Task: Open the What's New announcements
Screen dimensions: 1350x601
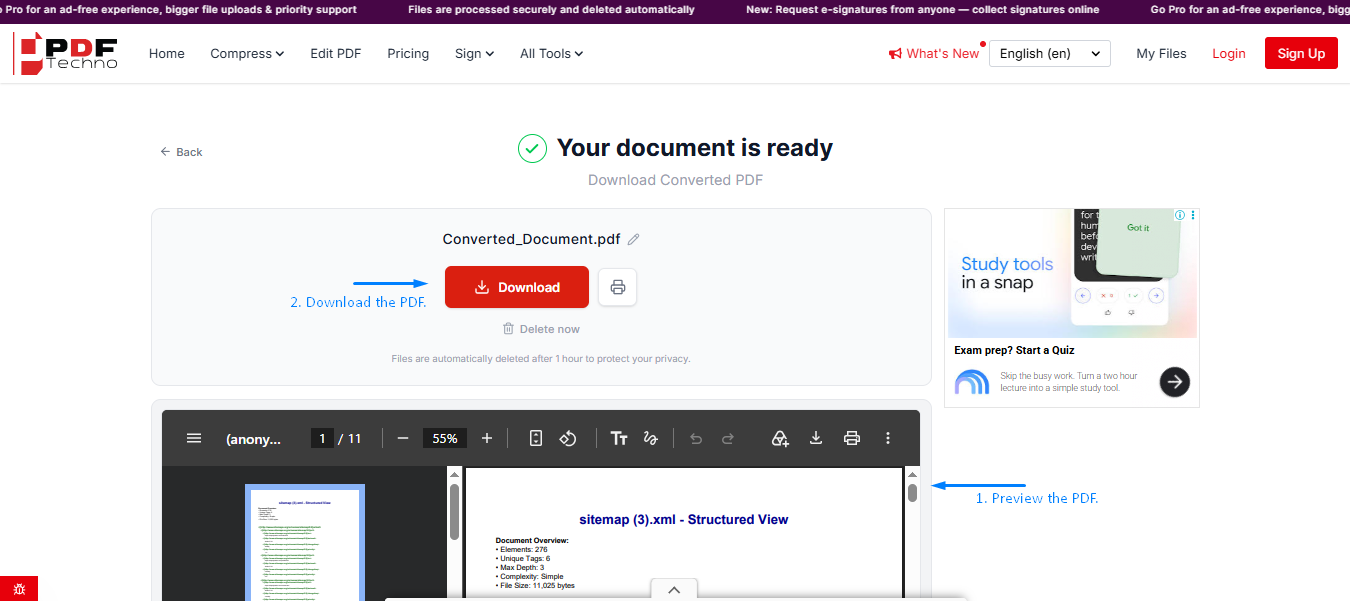Action: tap(934, 54)
